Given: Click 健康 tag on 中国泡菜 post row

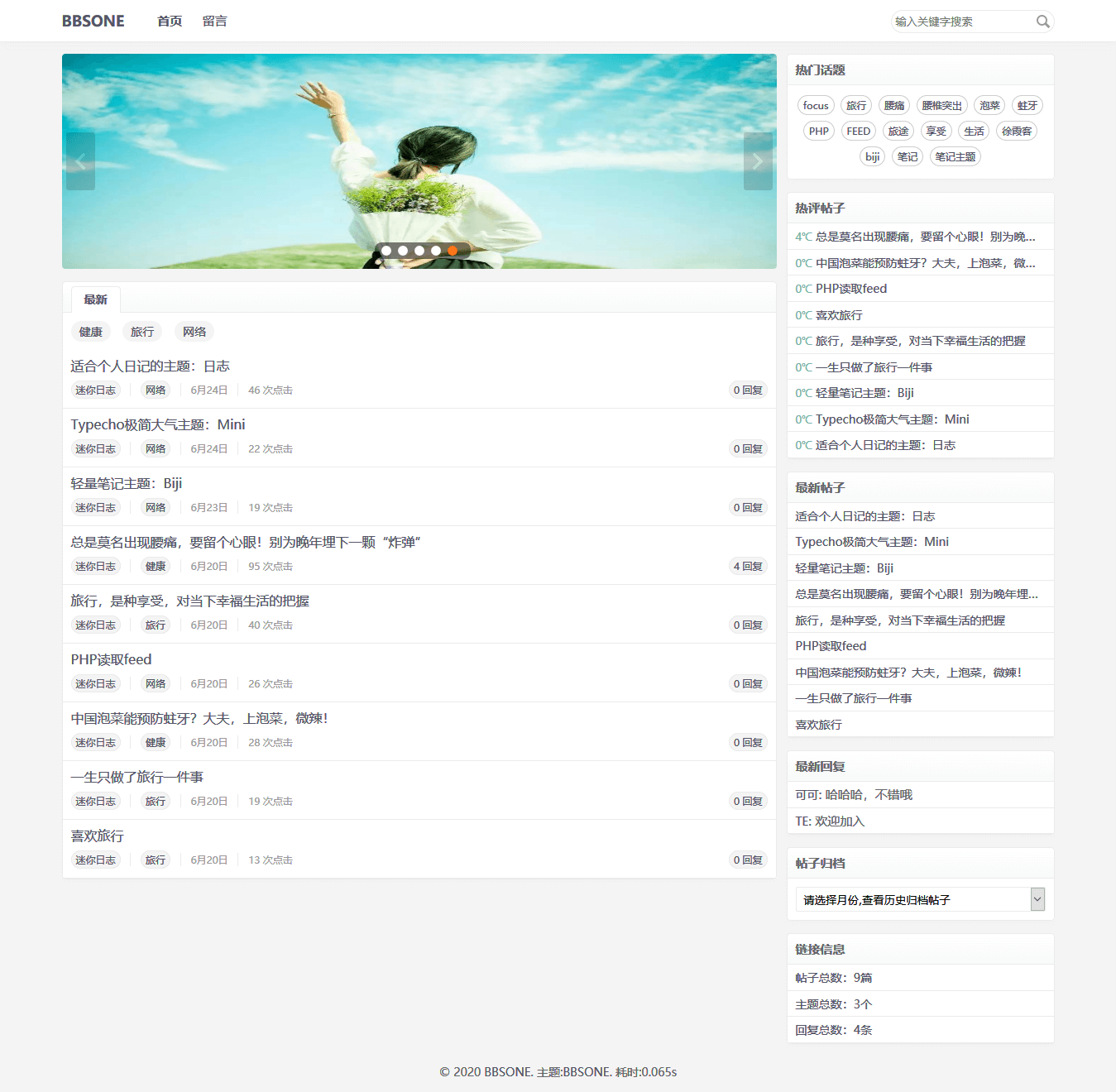Looking at the screenshot, I should pyautogui.click(x=156, y=742).
